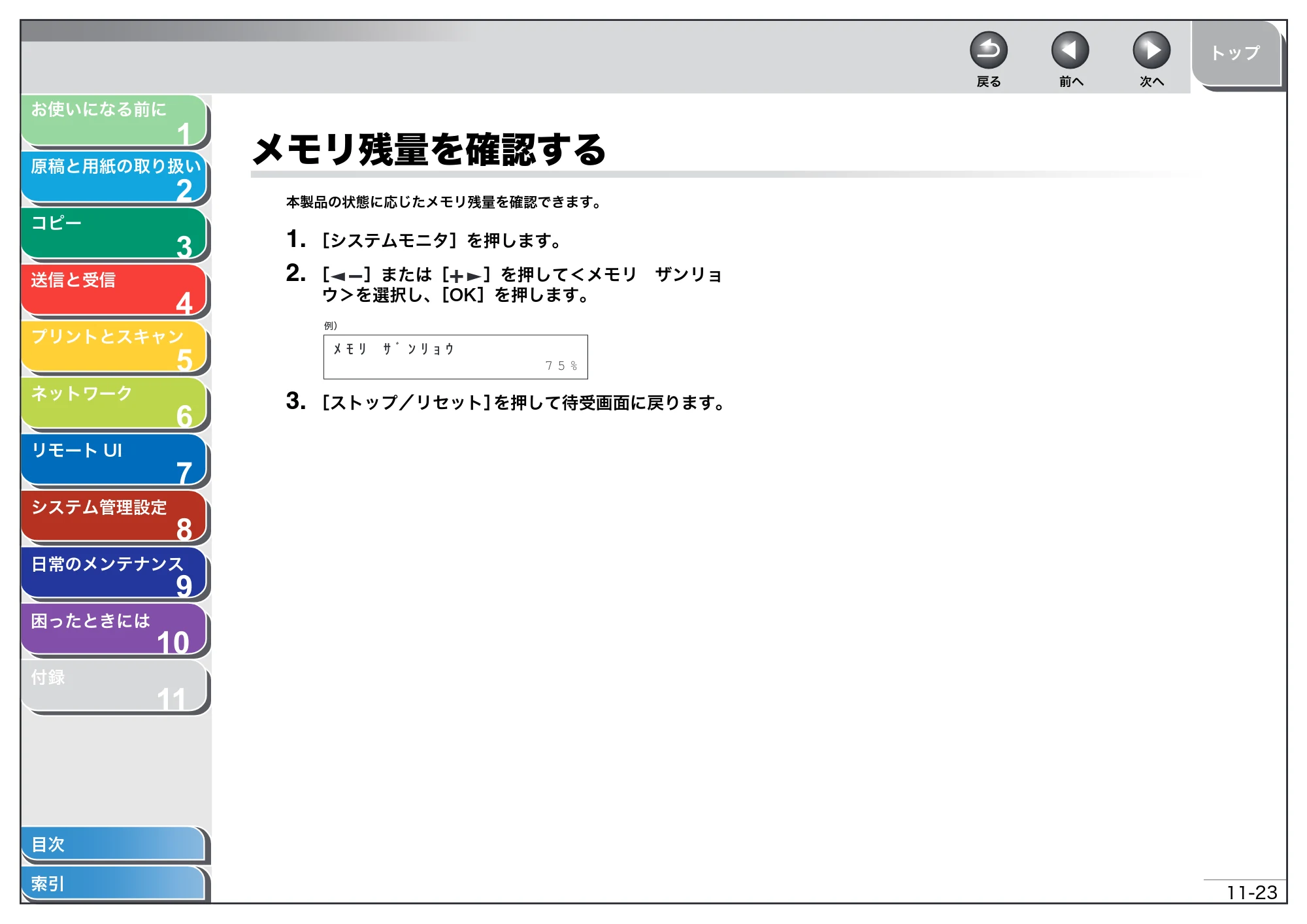Viewport: 1307px width, 924px height.
Task: Click the heading メモリ残量を確認する
Action: 429,150
